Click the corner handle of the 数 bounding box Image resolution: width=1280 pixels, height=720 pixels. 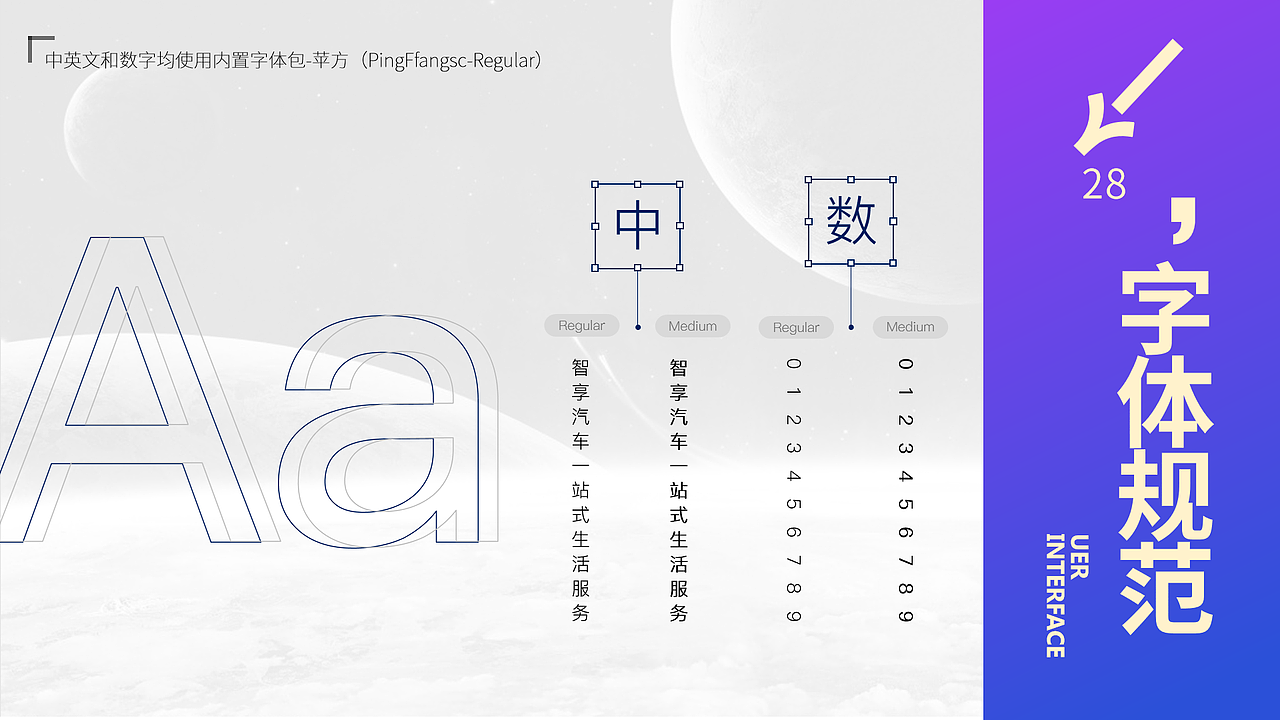[x=809, y=180]
